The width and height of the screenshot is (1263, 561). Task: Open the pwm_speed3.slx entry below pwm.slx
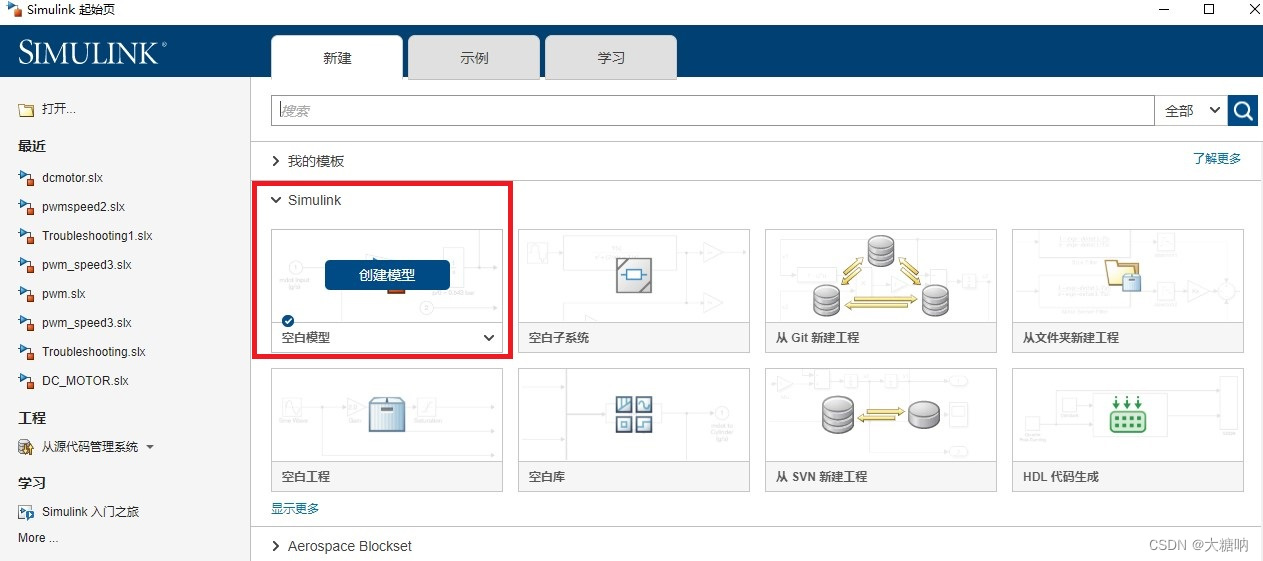87,323
